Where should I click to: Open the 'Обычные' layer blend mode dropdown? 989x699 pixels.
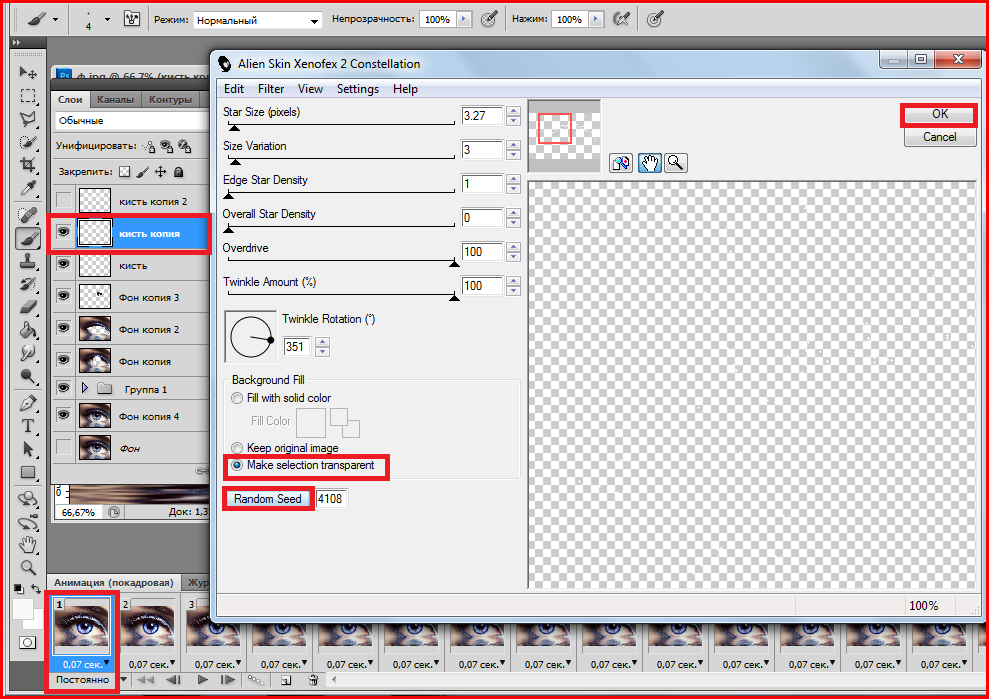click(x=131, y=120)
